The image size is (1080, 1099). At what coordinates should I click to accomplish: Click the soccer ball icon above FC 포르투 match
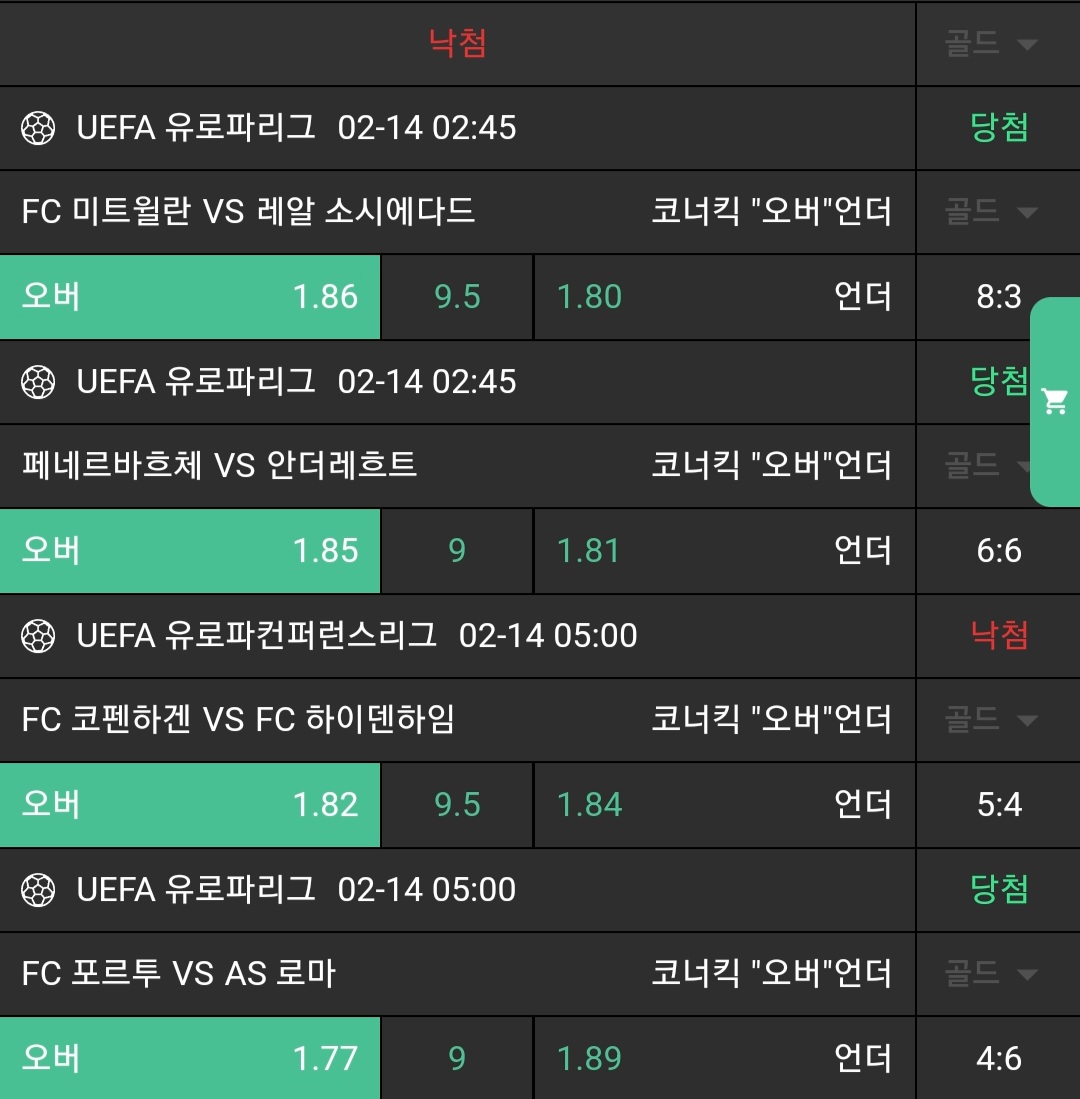tap(38, 890)
